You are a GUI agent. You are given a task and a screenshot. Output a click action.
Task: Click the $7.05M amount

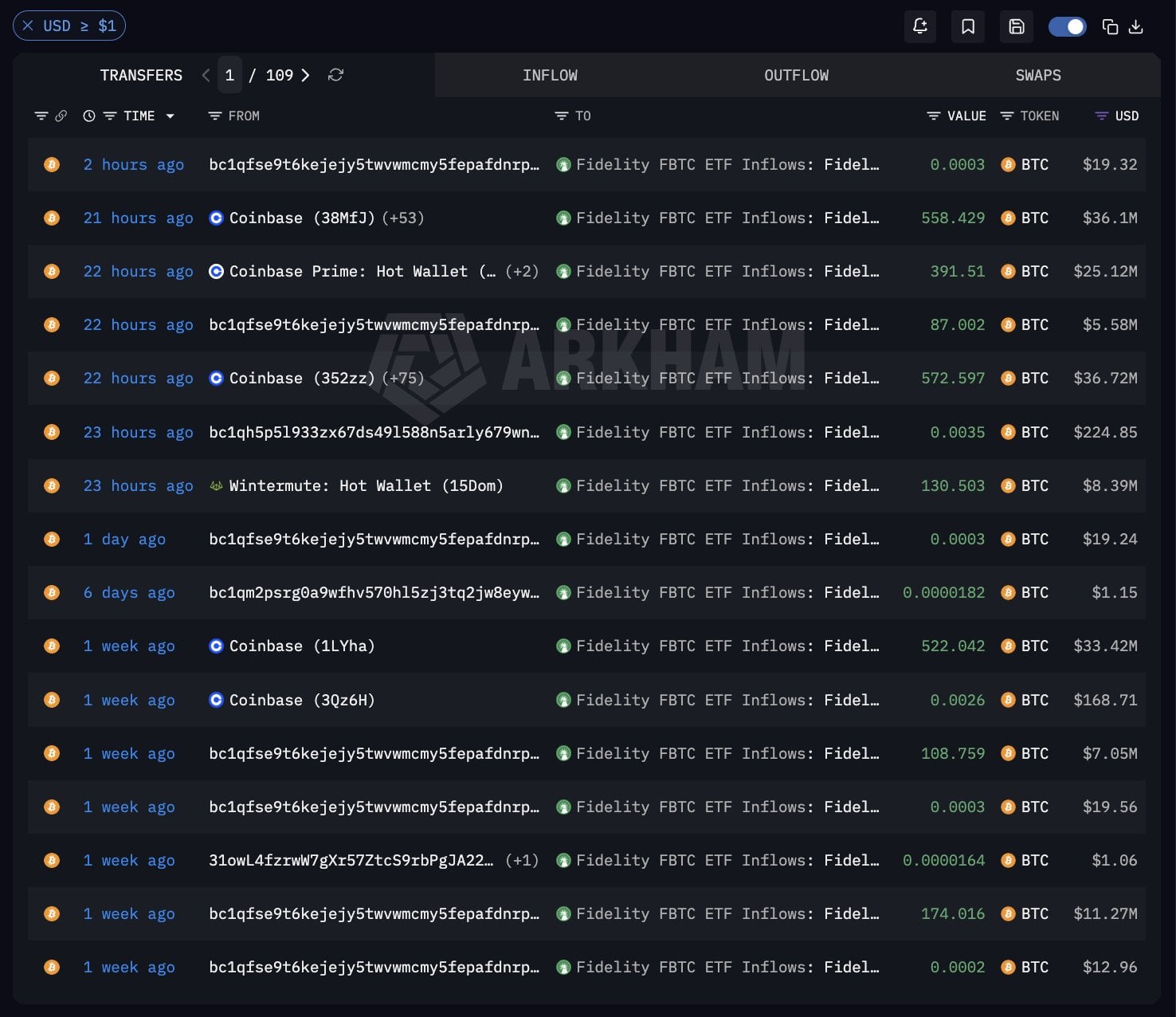[x=1110, y=753]
